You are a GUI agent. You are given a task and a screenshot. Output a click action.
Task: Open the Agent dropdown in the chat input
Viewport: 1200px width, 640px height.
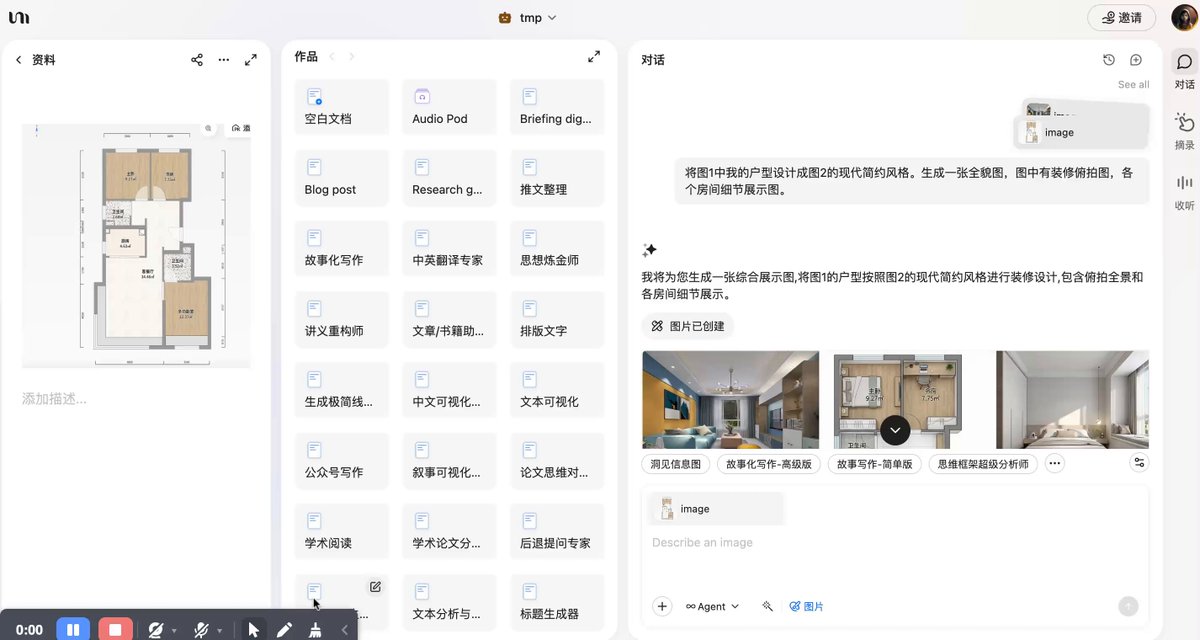pos(712,606)
